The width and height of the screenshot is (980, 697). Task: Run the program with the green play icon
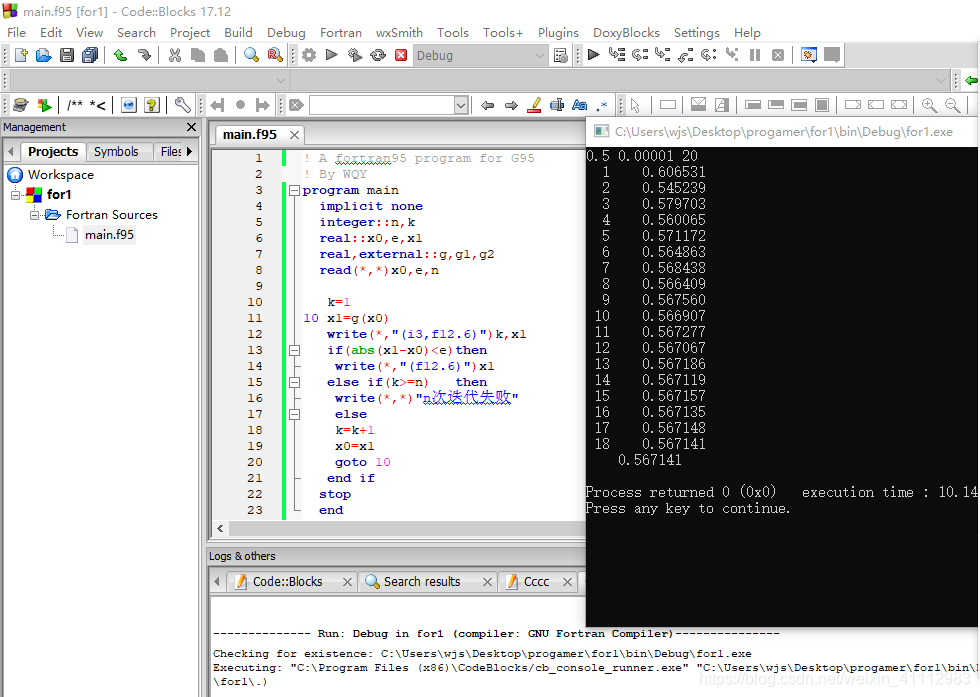(x=331, y=55)
